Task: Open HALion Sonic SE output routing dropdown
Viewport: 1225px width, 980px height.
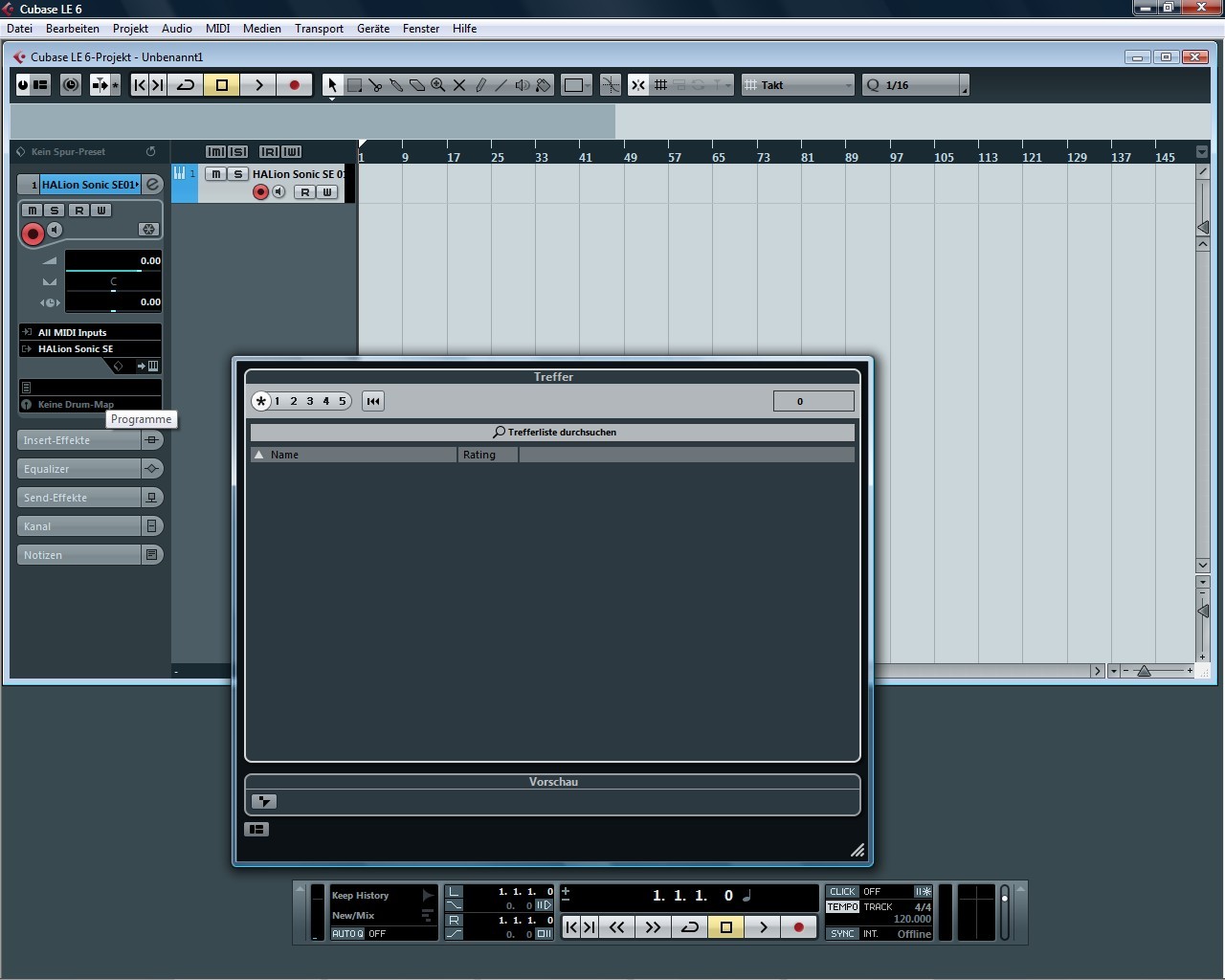Action: (x=90, y=348)
